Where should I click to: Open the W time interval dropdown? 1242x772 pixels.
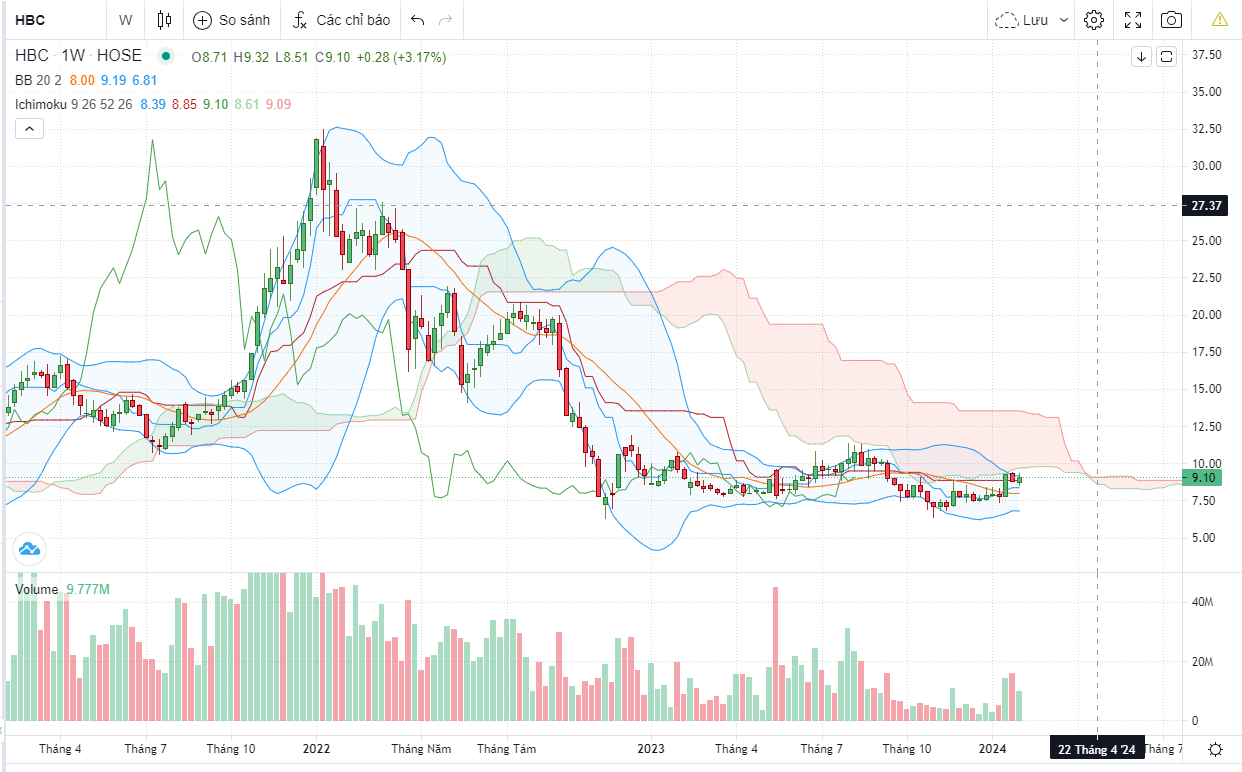(x=125, y=20)
